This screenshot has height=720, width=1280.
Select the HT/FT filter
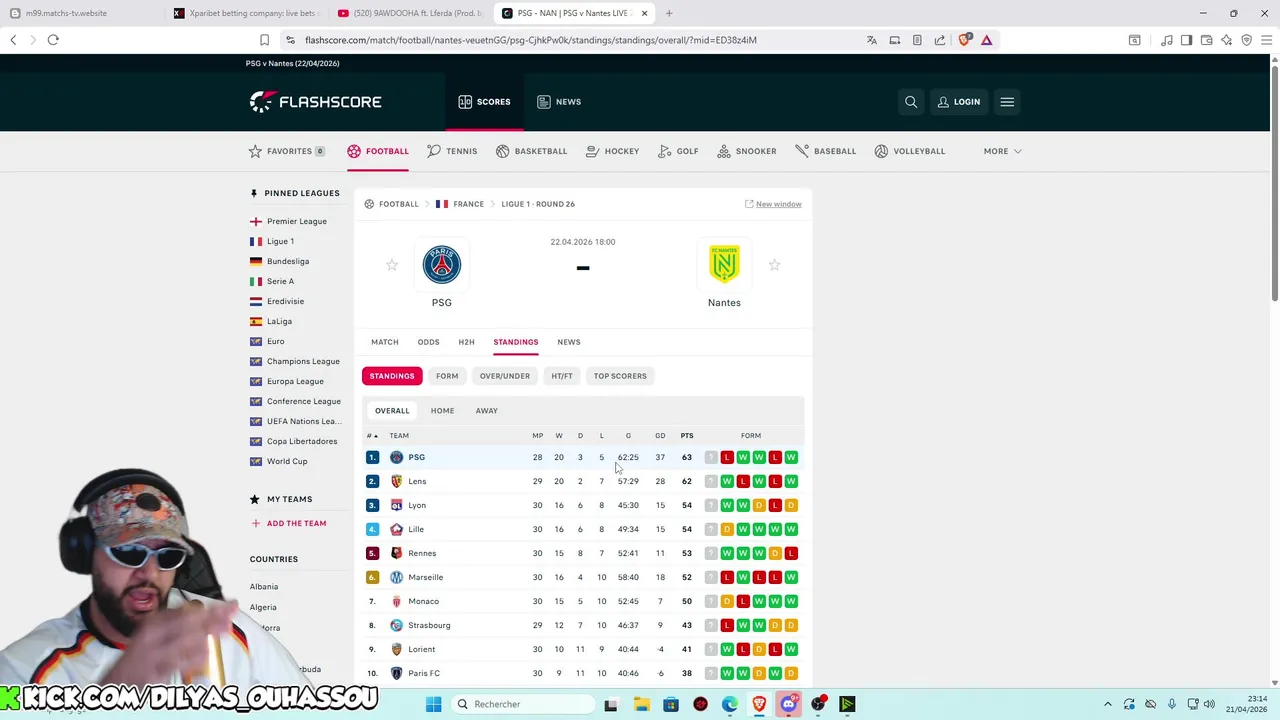click(x=562, y=376)
